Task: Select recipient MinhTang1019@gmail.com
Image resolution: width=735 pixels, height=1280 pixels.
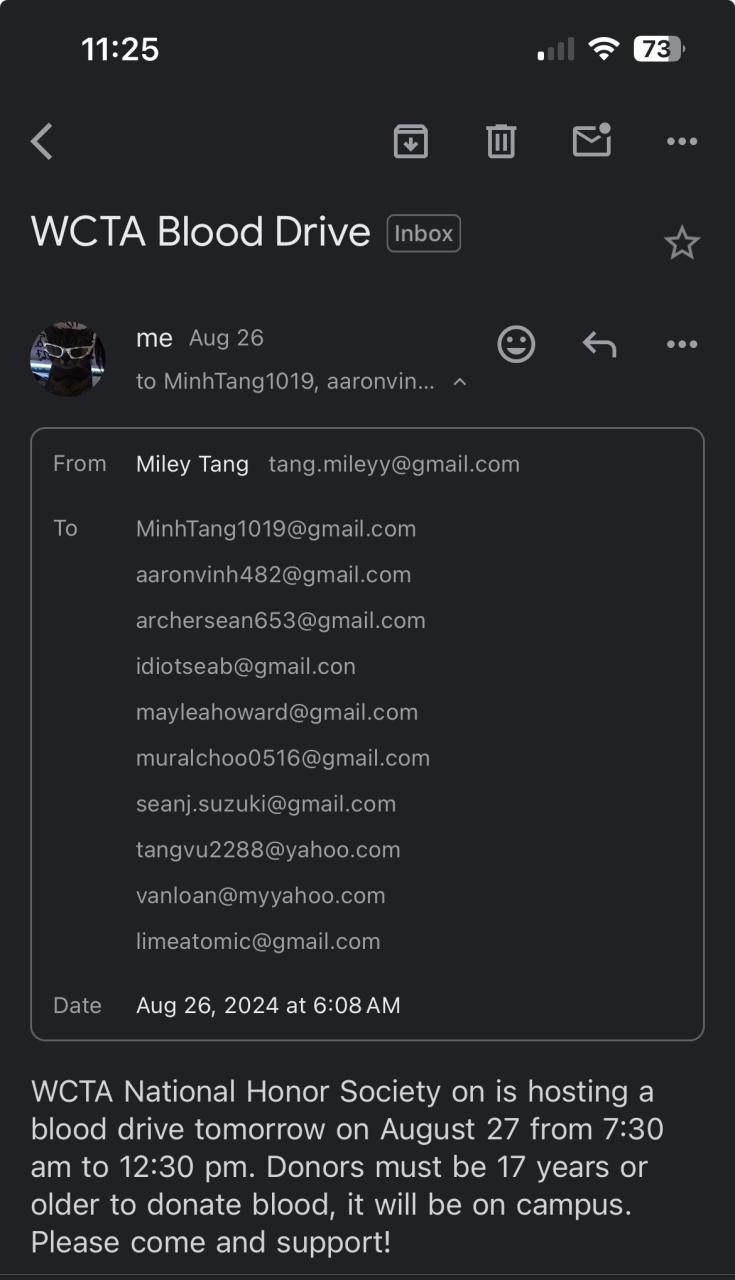Action: pyautogui.click(x=276, y=529)
